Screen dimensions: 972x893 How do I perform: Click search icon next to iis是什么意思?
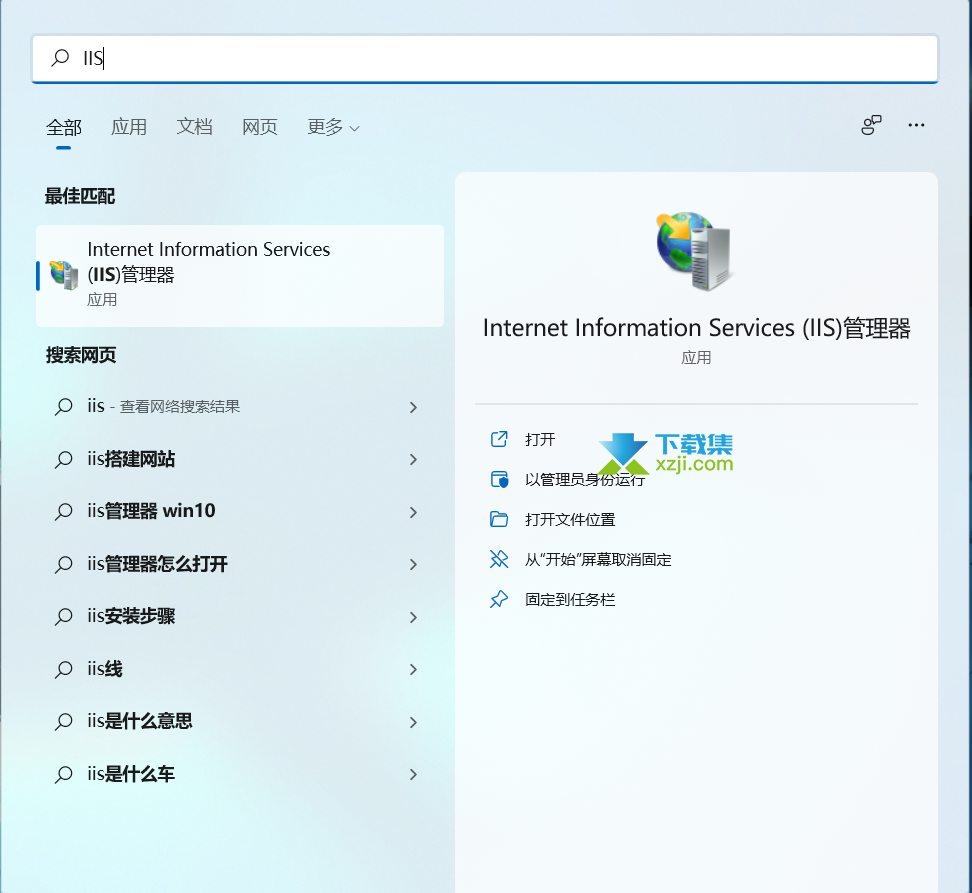point(63,721)
